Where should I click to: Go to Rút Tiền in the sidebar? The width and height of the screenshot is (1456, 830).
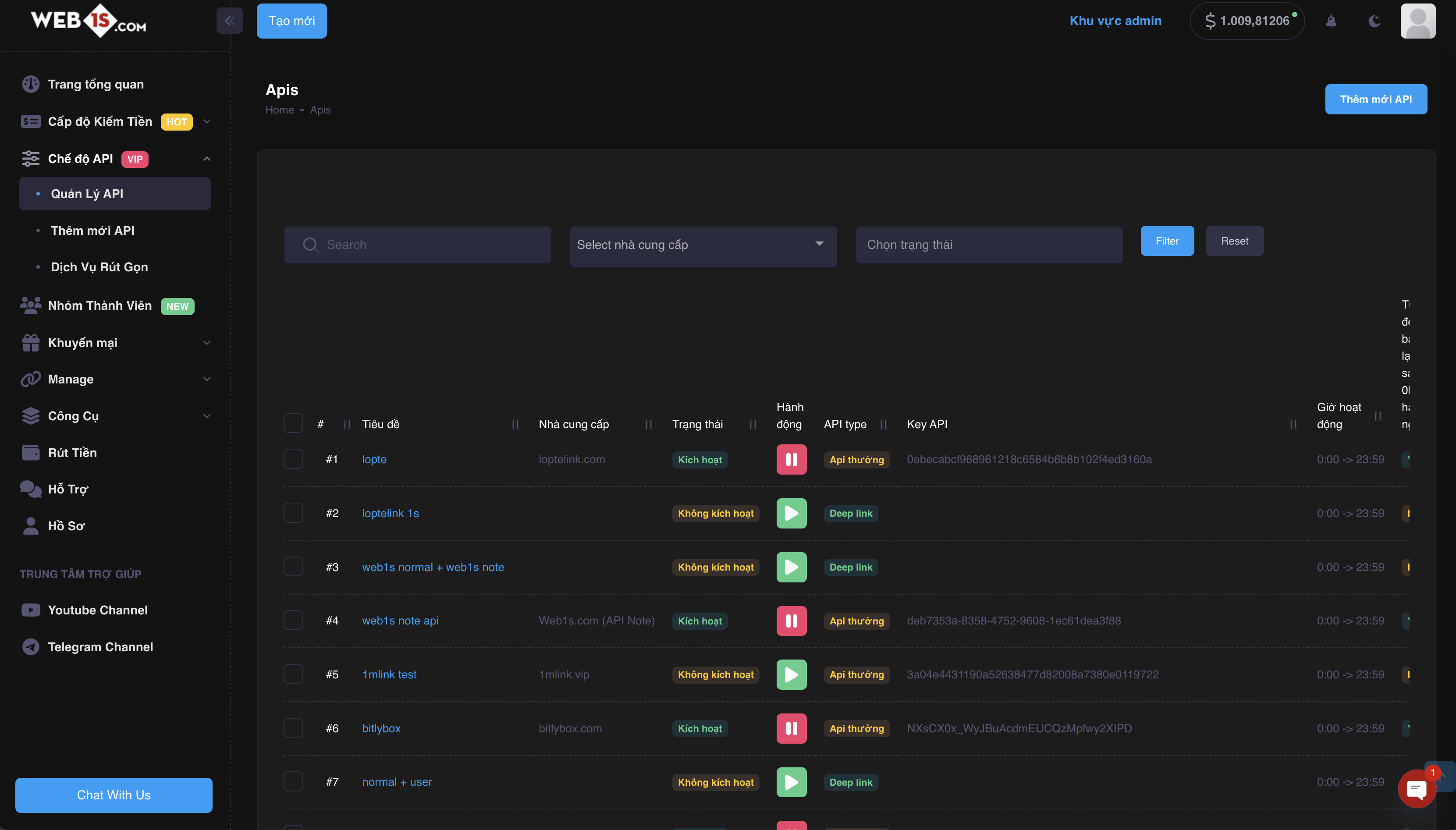(72, 453)
